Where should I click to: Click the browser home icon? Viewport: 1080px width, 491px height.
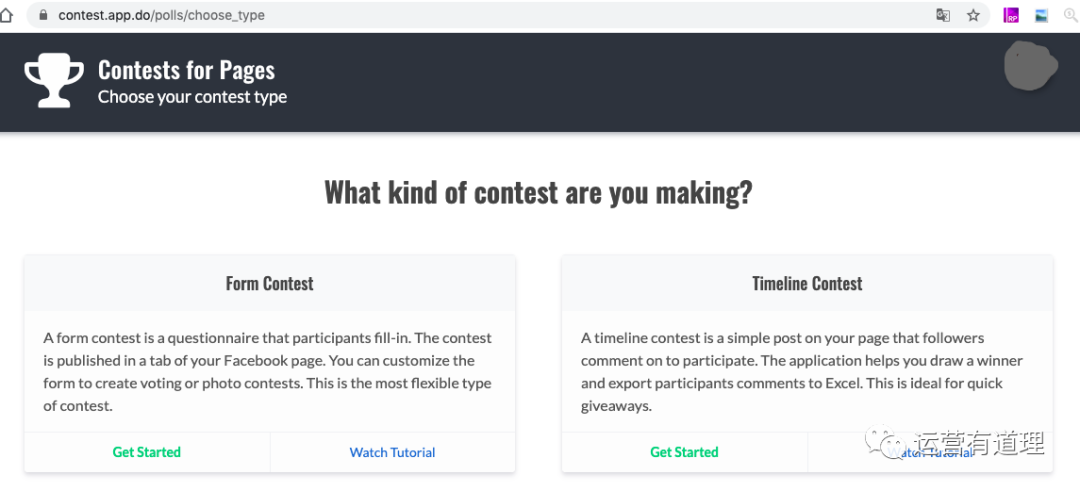(x=6, y=15)
